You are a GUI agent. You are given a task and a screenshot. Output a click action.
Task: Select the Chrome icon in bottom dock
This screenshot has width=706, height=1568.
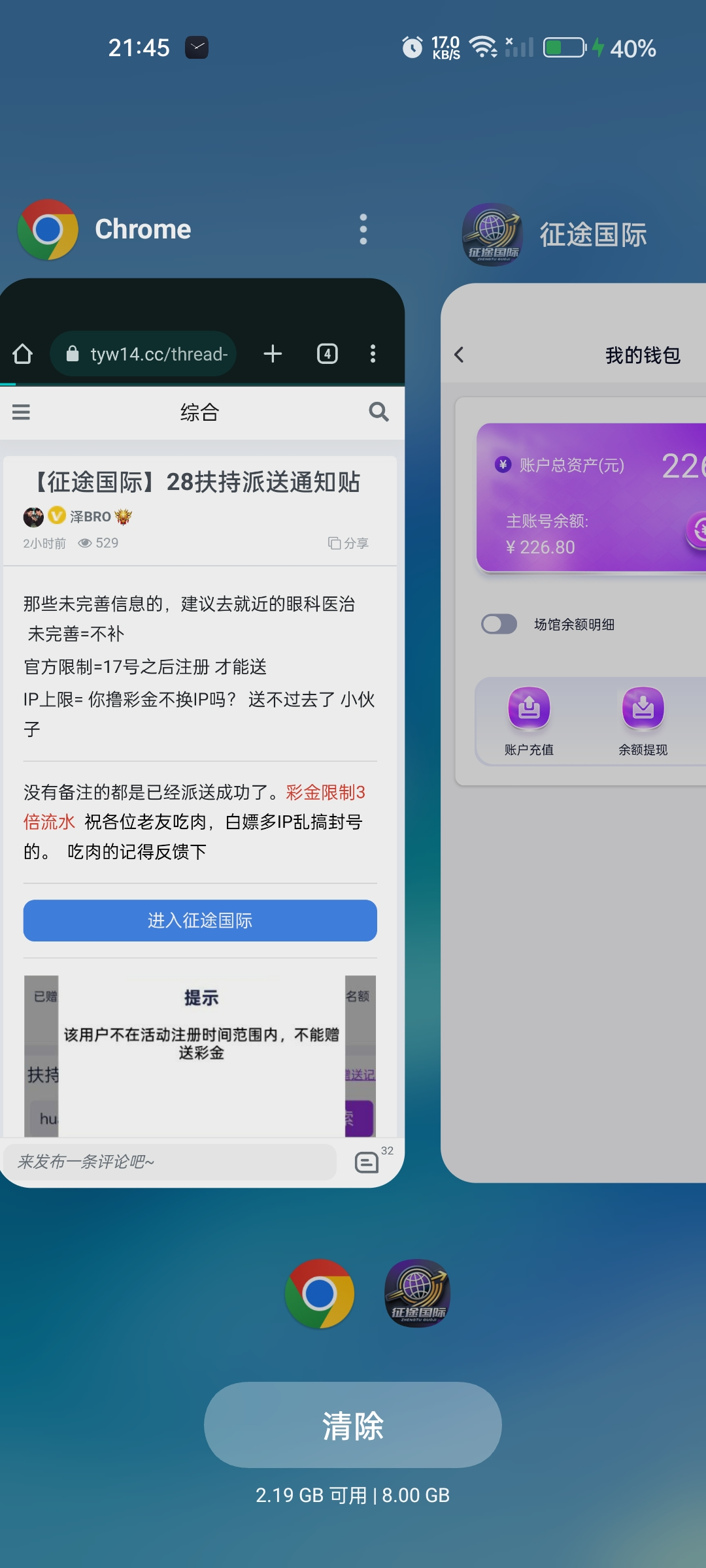[320, 1294]
